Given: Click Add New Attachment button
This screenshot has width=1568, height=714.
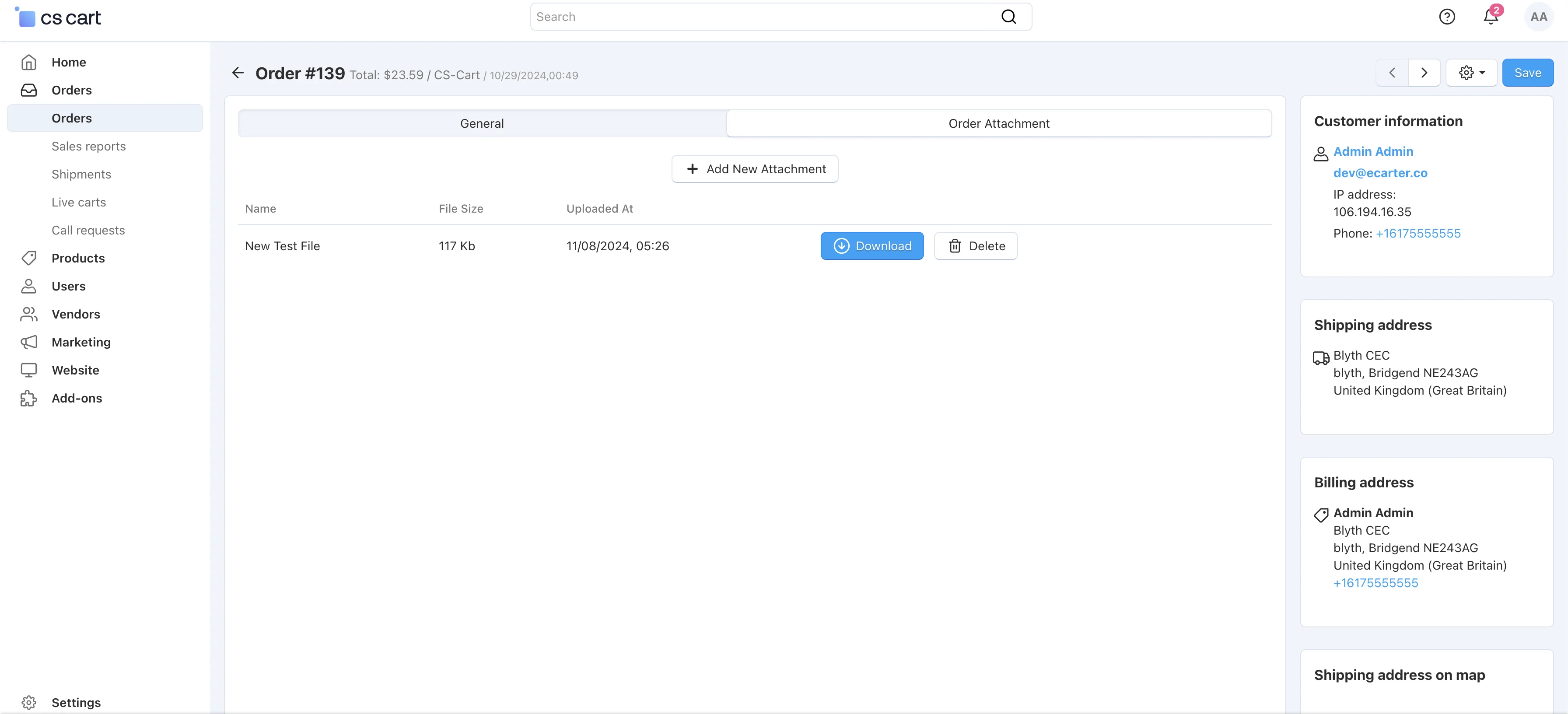Looking at the screenshot, I should (x=755, y=169).
